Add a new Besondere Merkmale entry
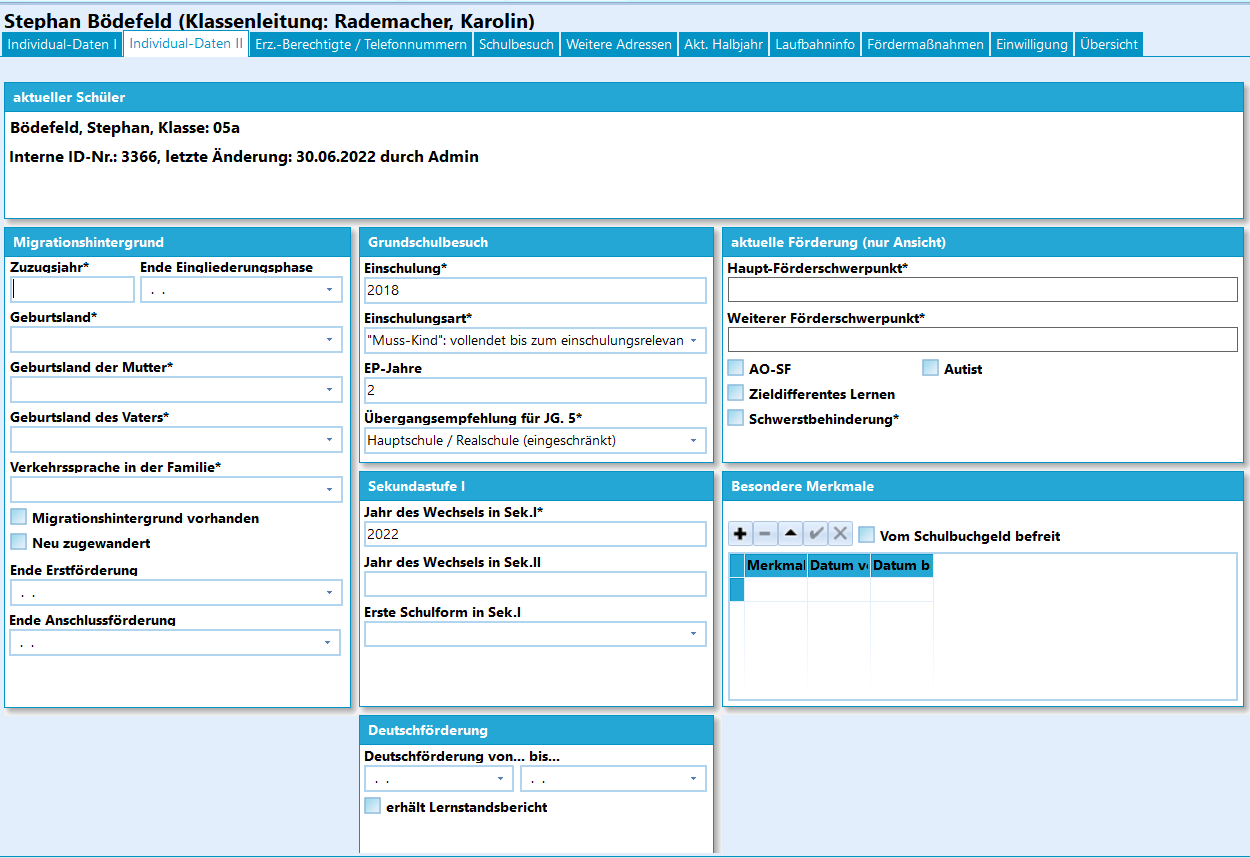The width and height of the screenshot is (1250, 858). click(741, 534)
